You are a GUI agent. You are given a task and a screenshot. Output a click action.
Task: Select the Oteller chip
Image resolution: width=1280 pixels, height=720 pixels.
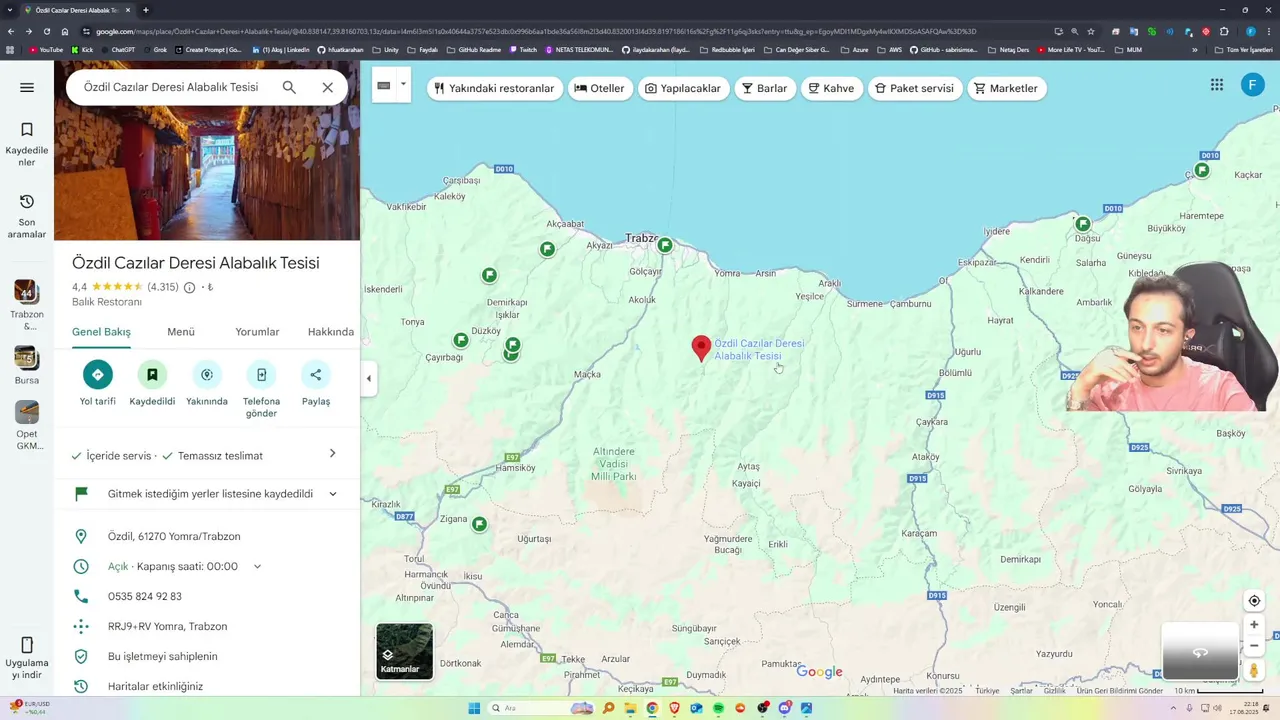click(x=599, y=88)
